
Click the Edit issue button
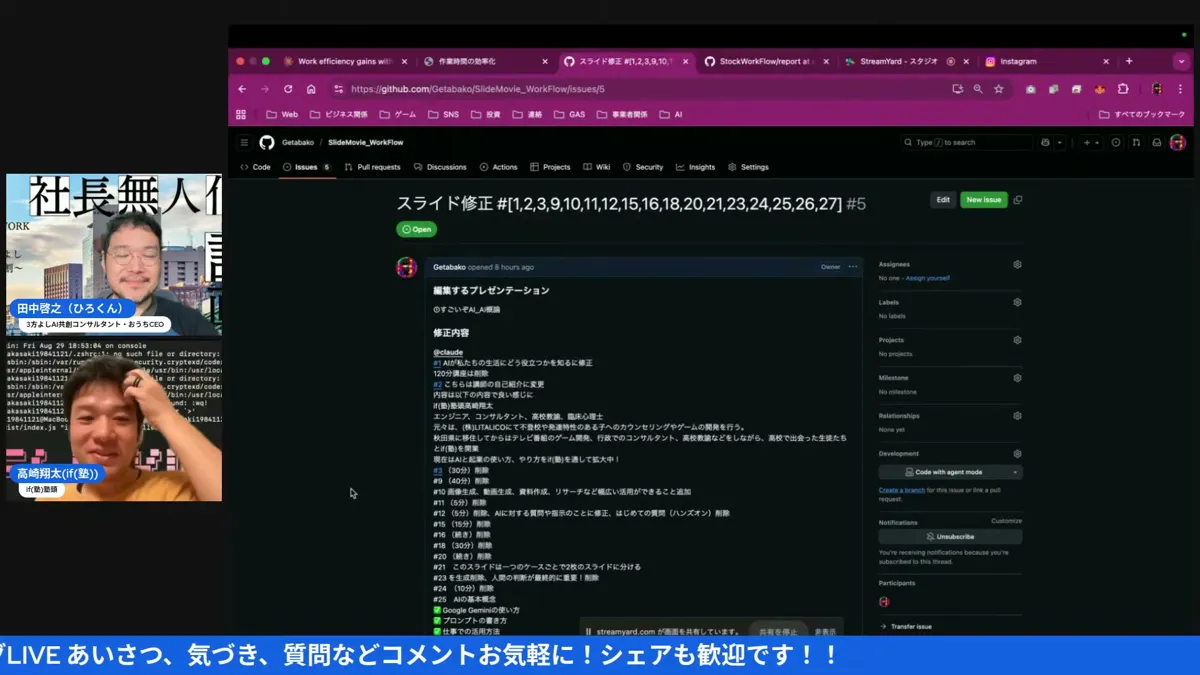point(943,200)
